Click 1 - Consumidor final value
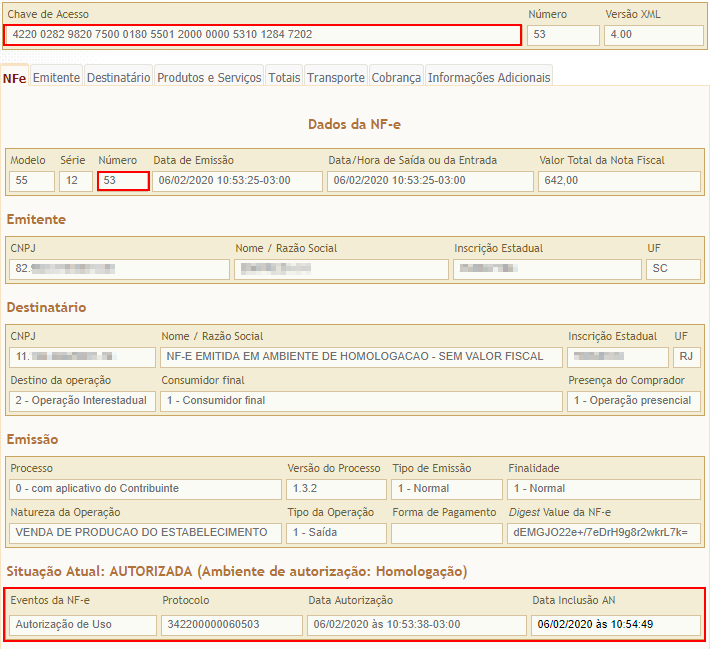The image size is (716, 649). coord(361,401)
